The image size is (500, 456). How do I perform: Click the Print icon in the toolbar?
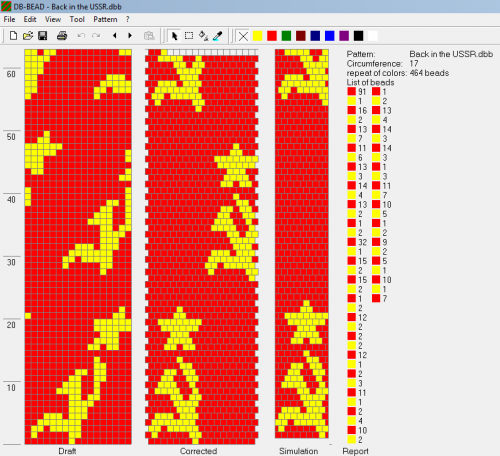coord(62,36)
